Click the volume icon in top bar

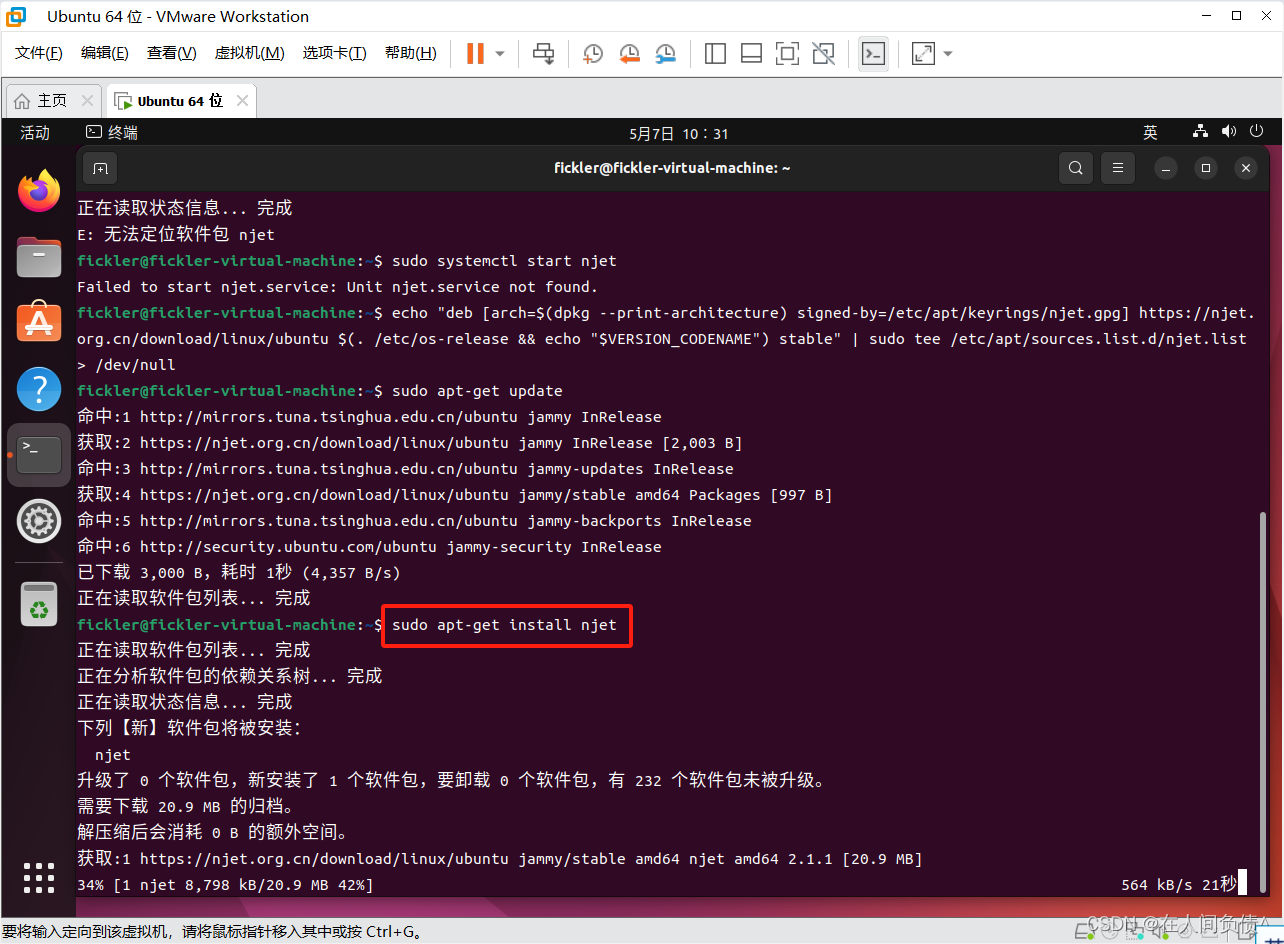tap(1229, 132)
